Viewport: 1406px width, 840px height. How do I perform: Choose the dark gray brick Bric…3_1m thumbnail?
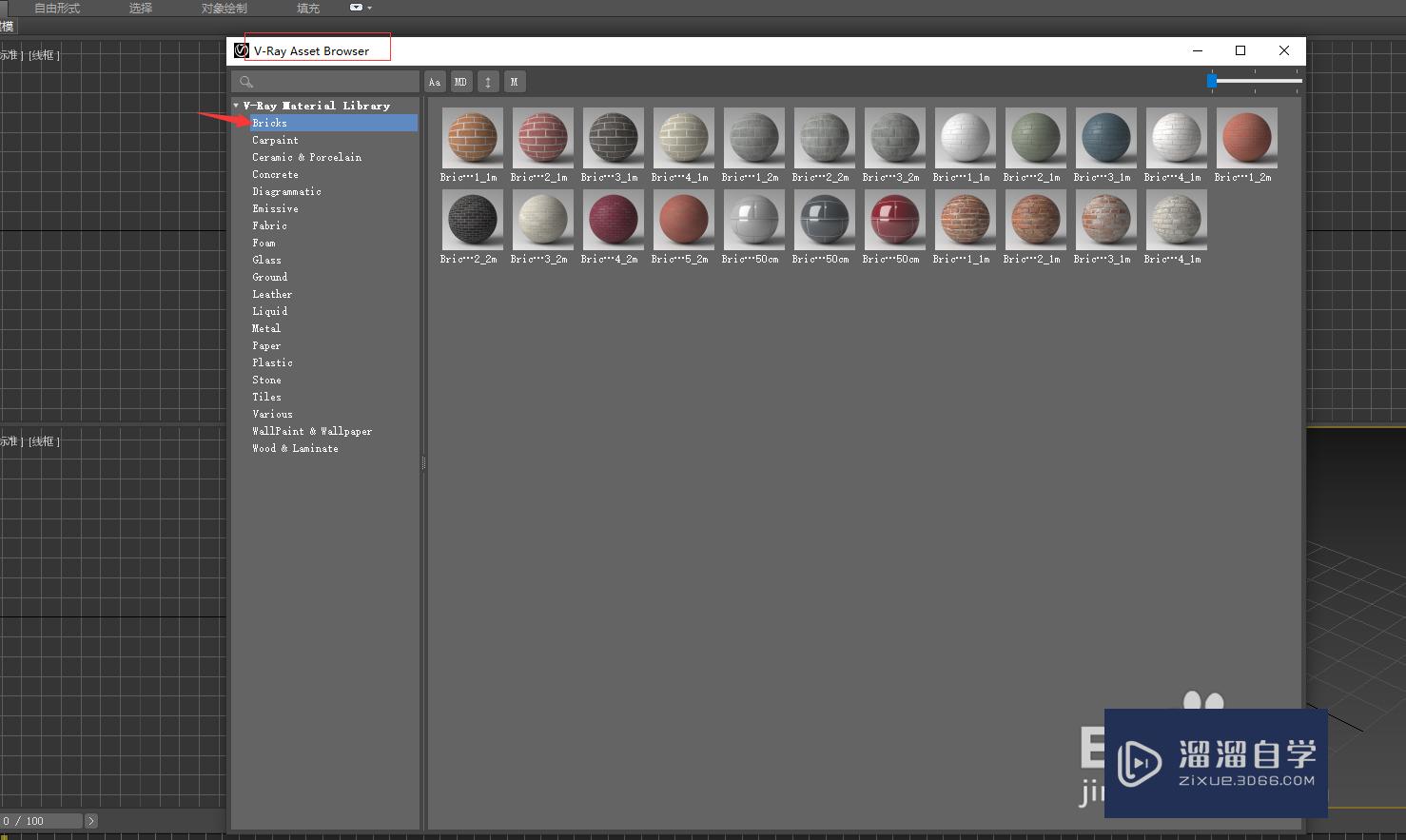(614, 138)
